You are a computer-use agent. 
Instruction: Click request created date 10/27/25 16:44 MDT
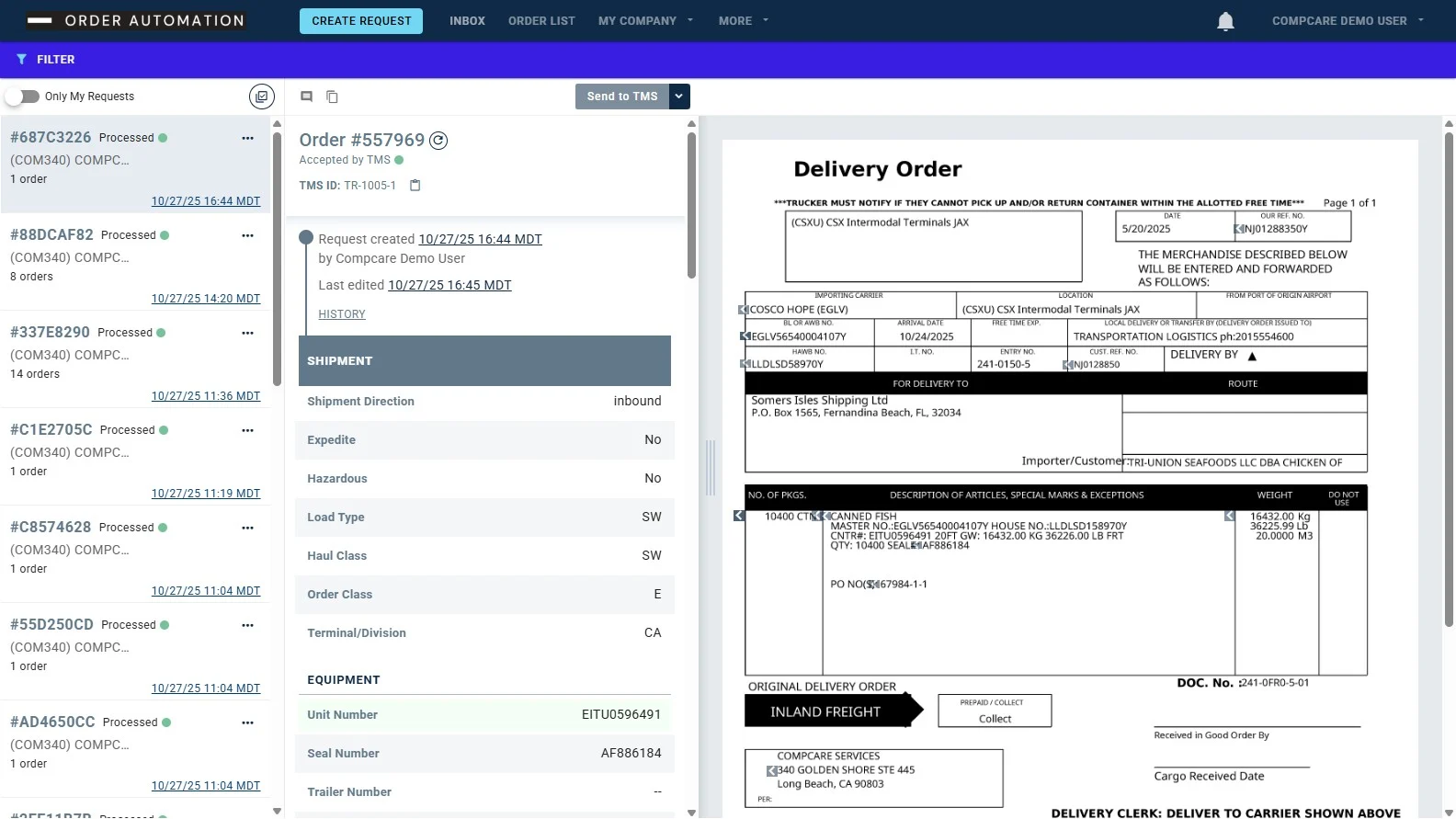pyautogui.click(x=480, y=239)
